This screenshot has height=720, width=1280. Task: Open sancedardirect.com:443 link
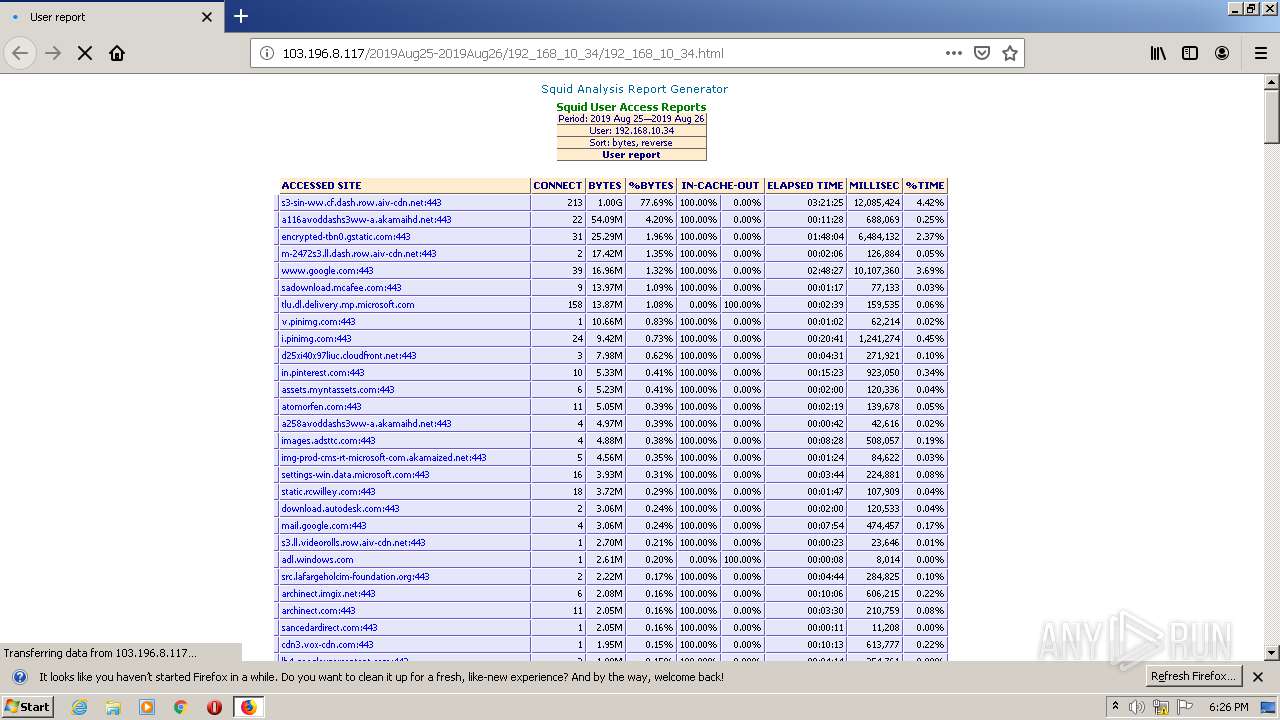(329, 628)
